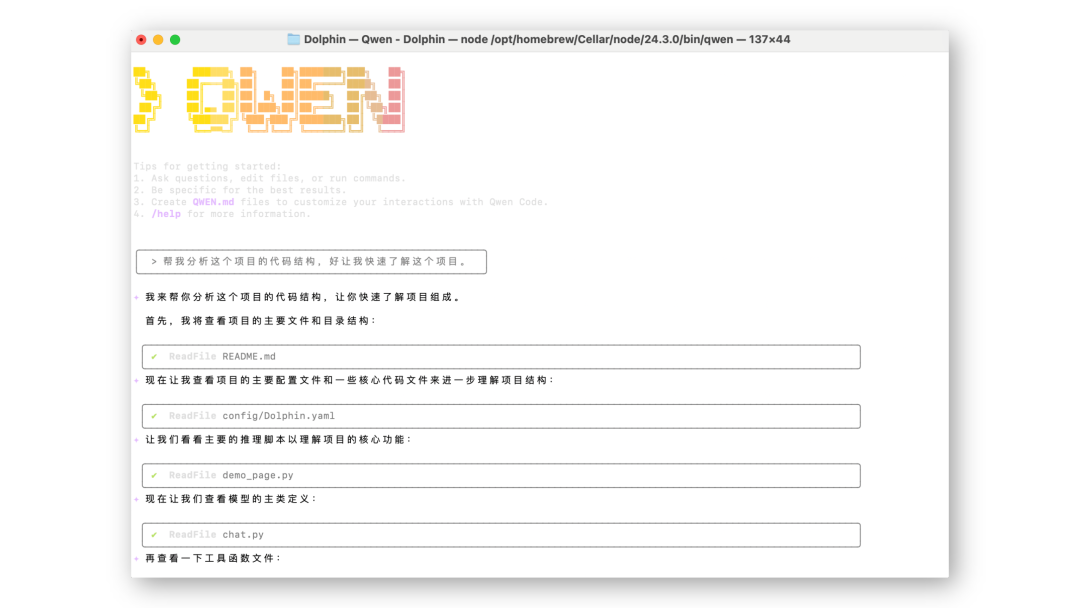Click the folder icon in the title bar
Image resolution: width=1080 pixels, height=608 pixels.
293,39
